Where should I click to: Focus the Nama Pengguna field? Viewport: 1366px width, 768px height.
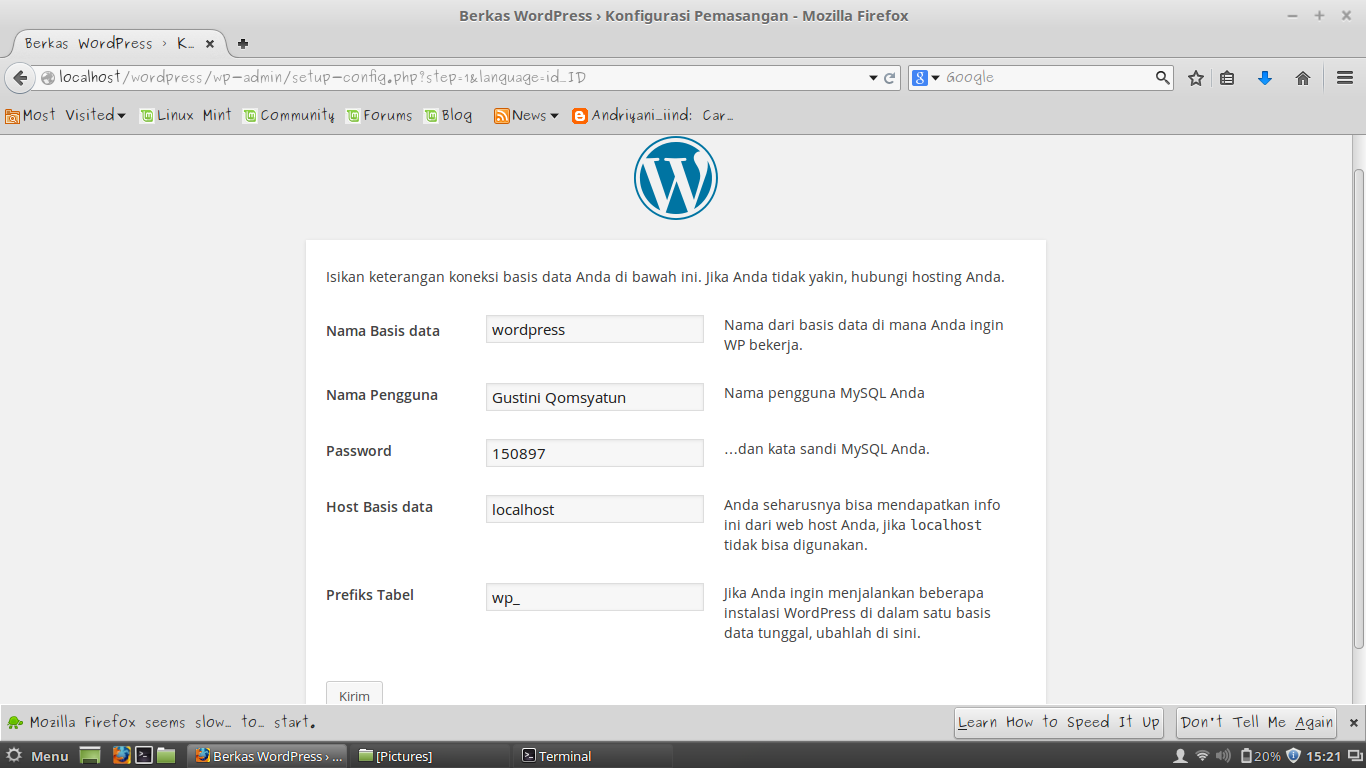coord(595,397)
